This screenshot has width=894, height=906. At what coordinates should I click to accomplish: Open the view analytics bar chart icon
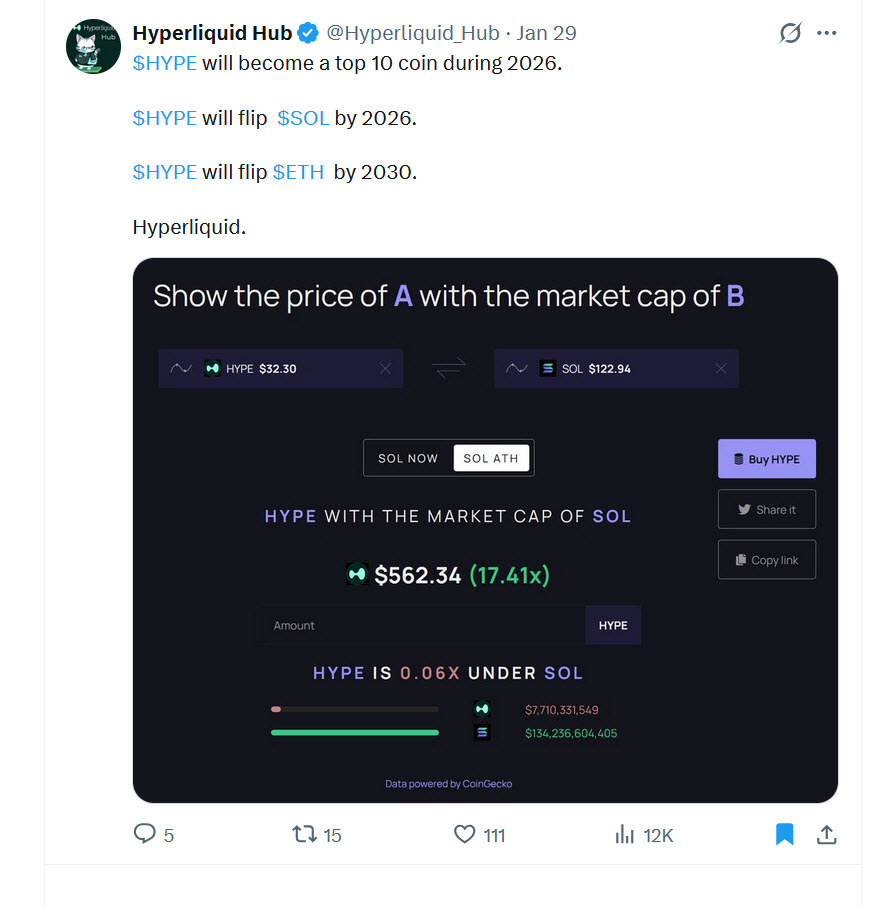(x=625, y=834)
